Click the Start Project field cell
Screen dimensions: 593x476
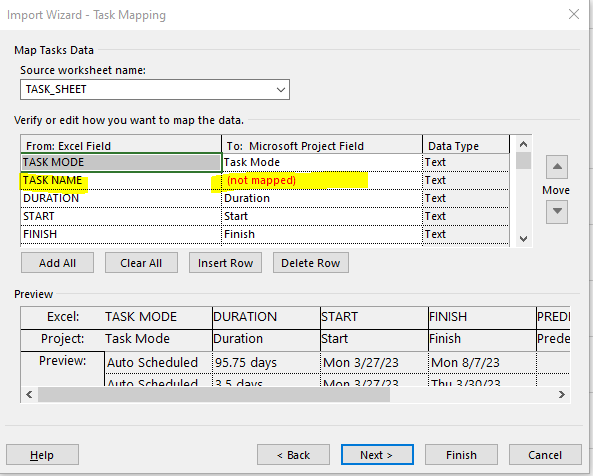pyautogui.click(x=322, y=216)
